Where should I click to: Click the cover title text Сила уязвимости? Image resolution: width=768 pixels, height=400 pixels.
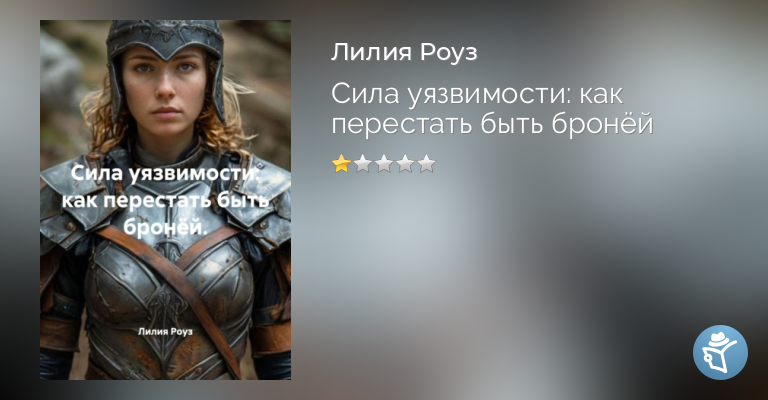165,173
